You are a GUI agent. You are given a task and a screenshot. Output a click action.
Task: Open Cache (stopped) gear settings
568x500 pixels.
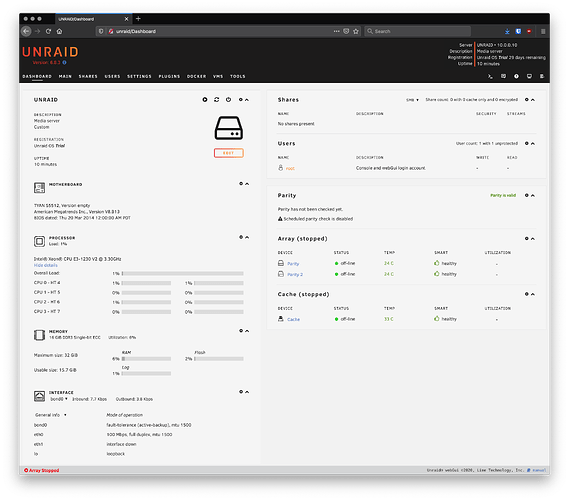(x=527, y=294)
